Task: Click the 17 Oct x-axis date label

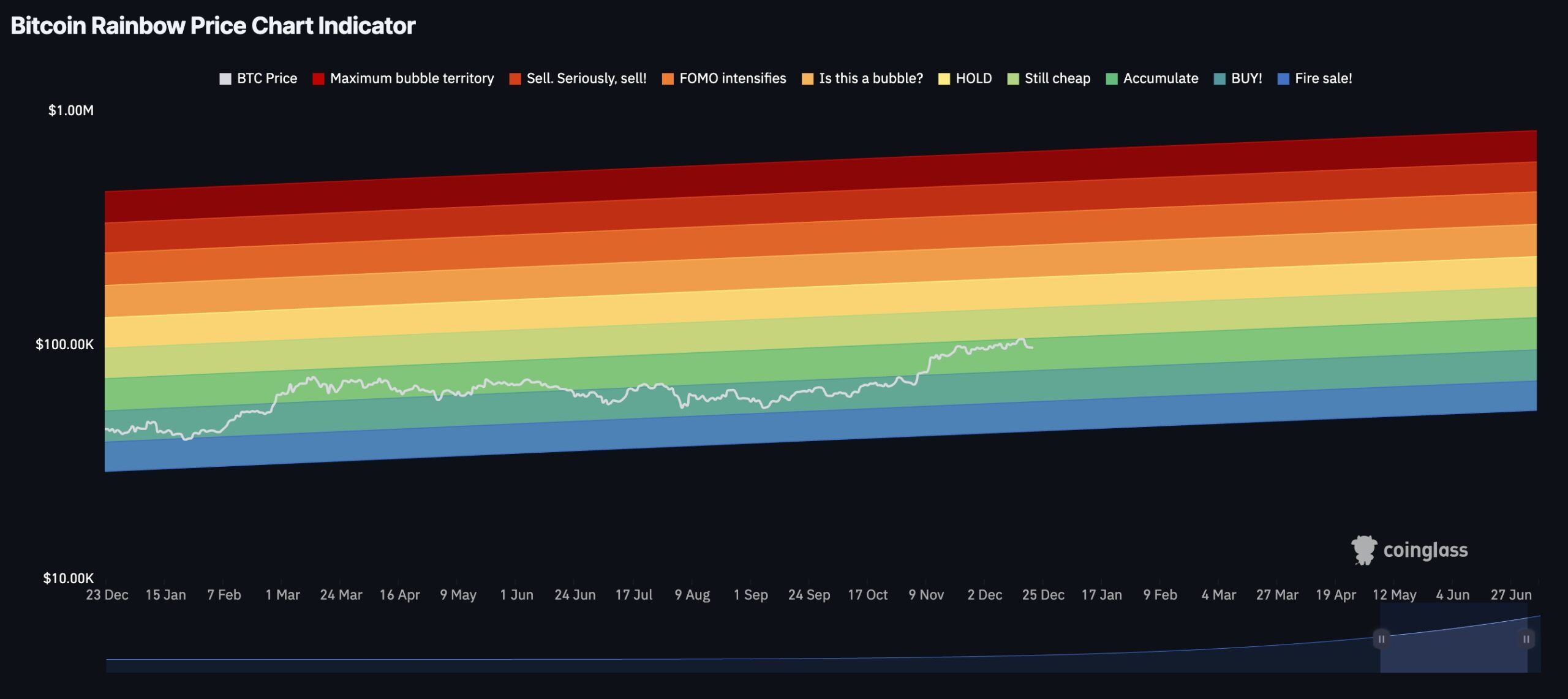Action: click(x=868, y=595)
